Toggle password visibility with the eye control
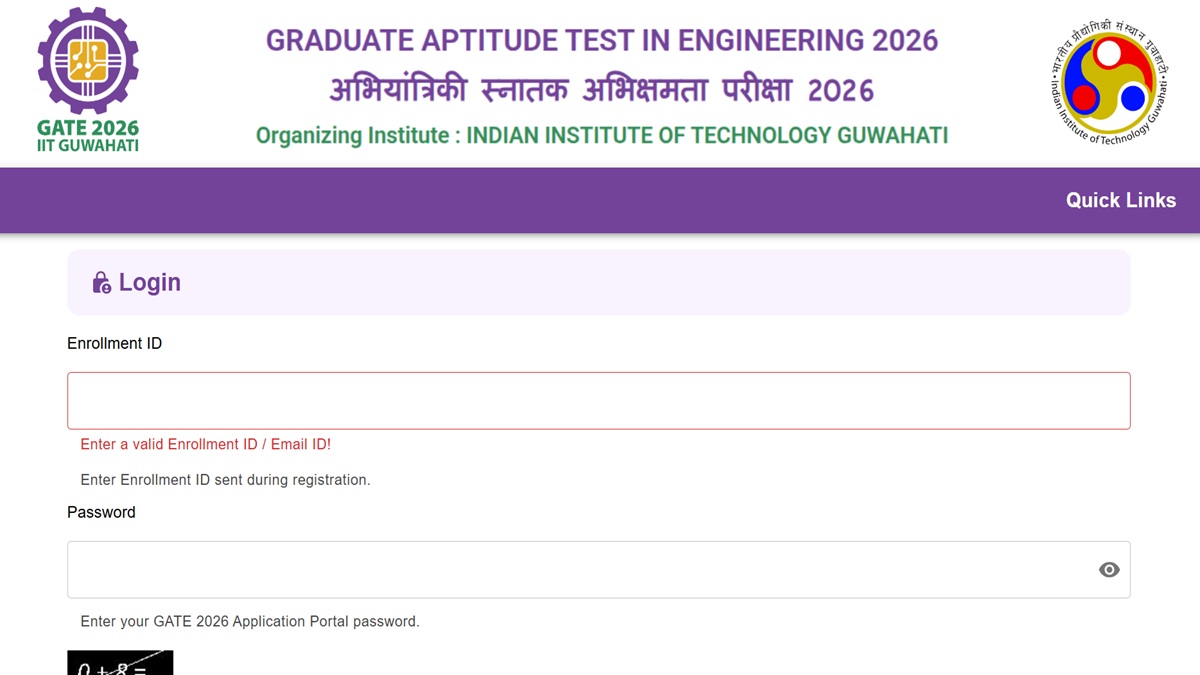The image size is (1200, 675). coord(1109,569)
